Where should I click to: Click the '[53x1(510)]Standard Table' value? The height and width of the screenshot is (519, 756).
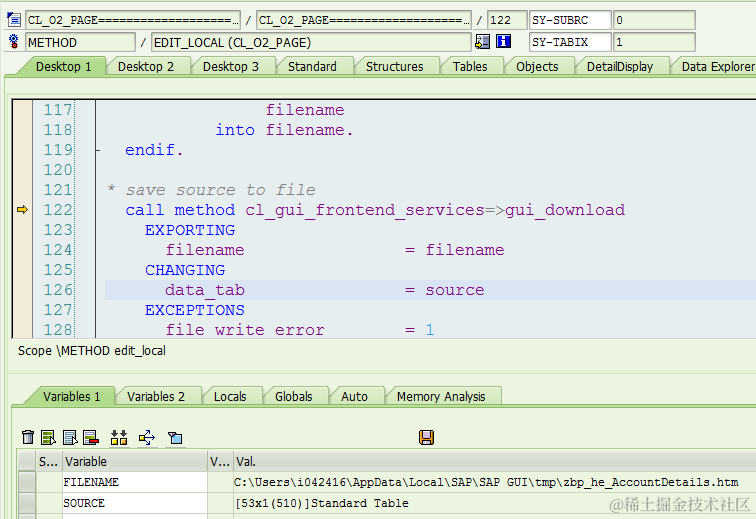(322, 503)
